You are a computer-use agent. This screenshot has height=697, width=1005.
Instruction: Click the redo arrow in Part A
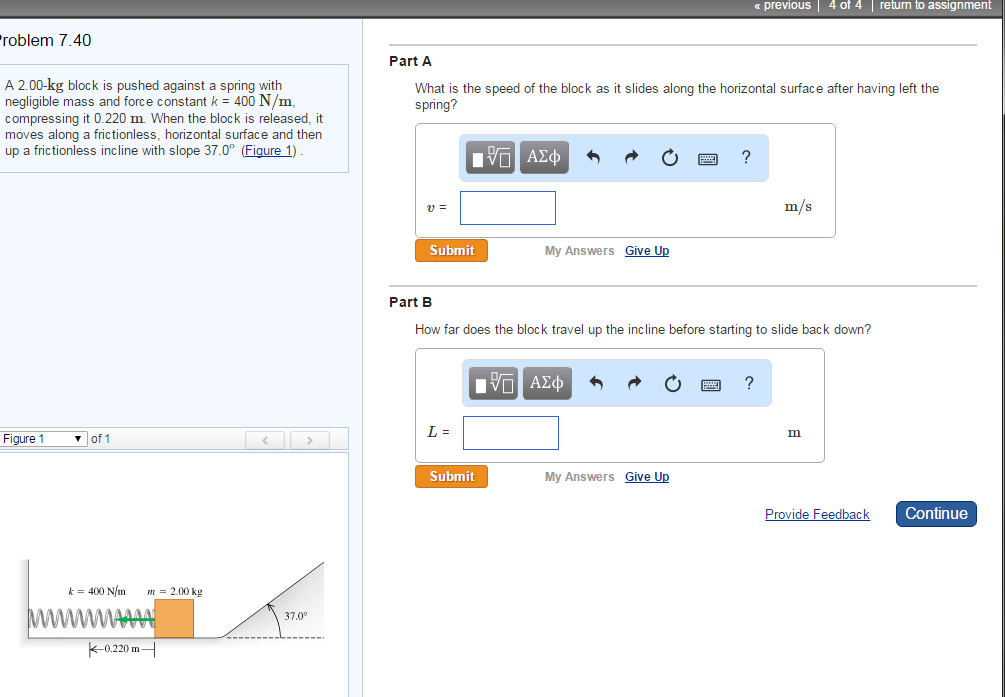pos(631,157)
